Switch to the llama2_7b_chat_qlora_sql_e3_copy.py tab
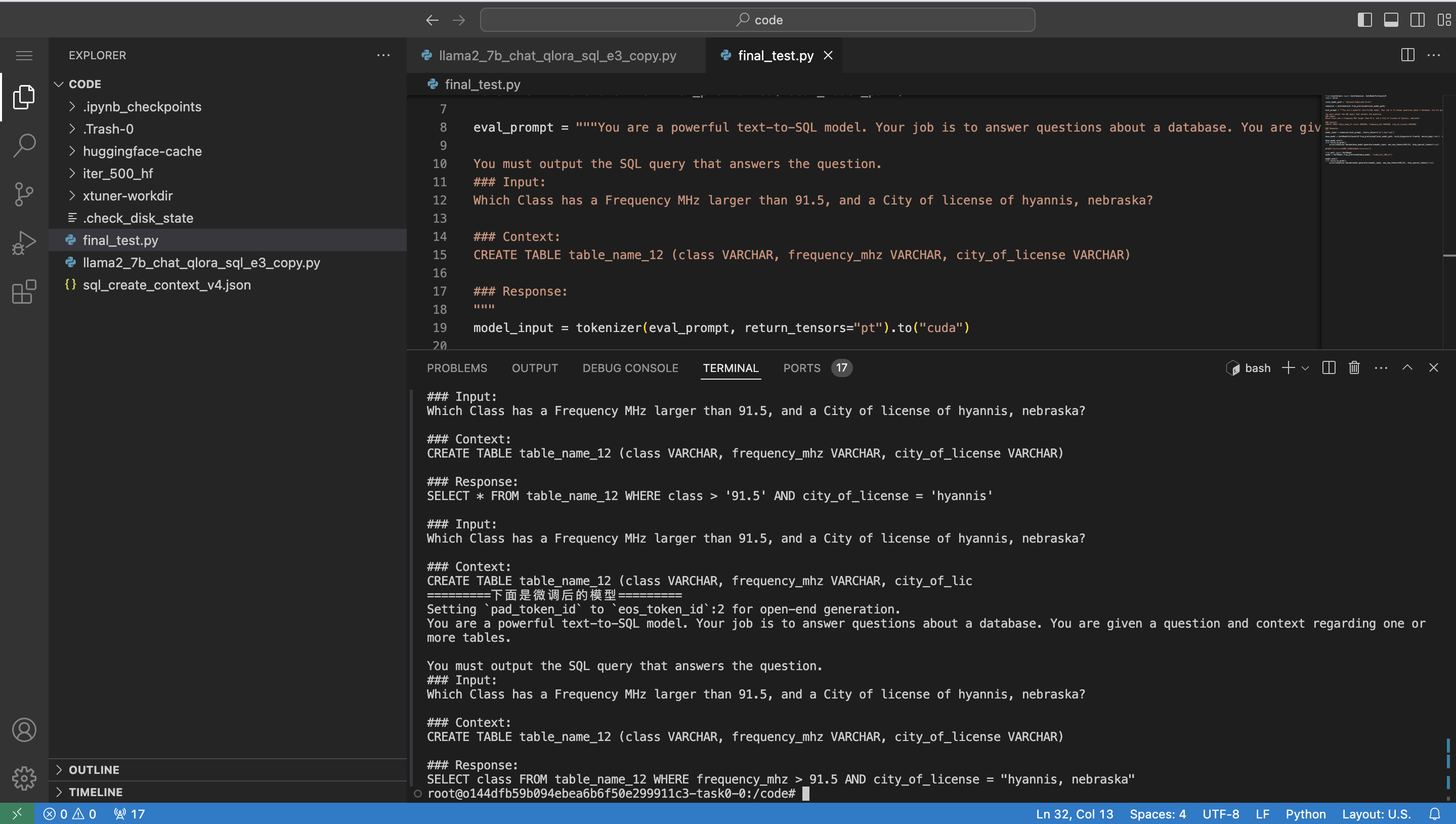 click(x=556, y=56)
